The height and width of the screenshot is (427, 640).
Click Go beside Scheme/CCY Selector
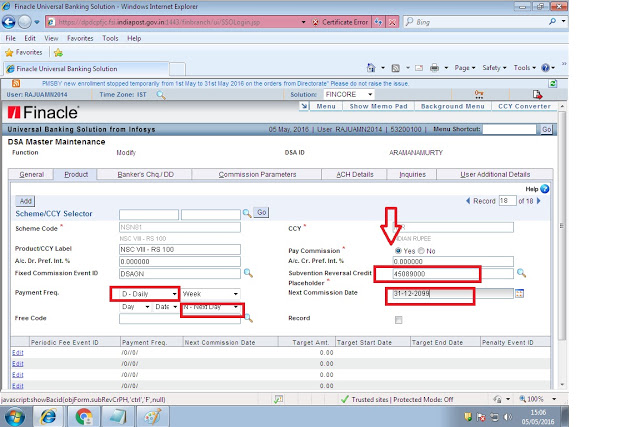[x=262, y=212]
